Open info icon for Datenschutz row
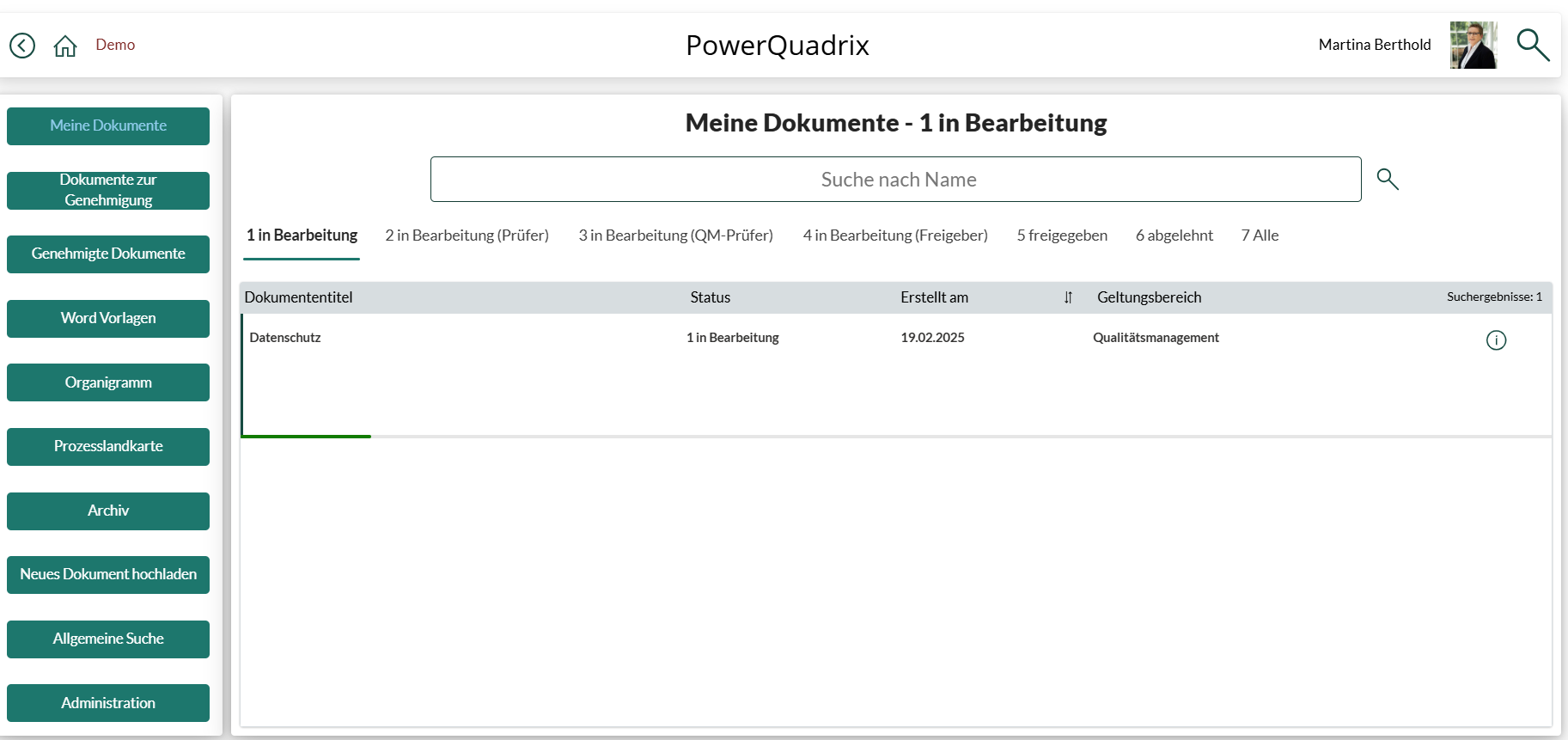The image size is (1568, 740). coord(1496,340)
